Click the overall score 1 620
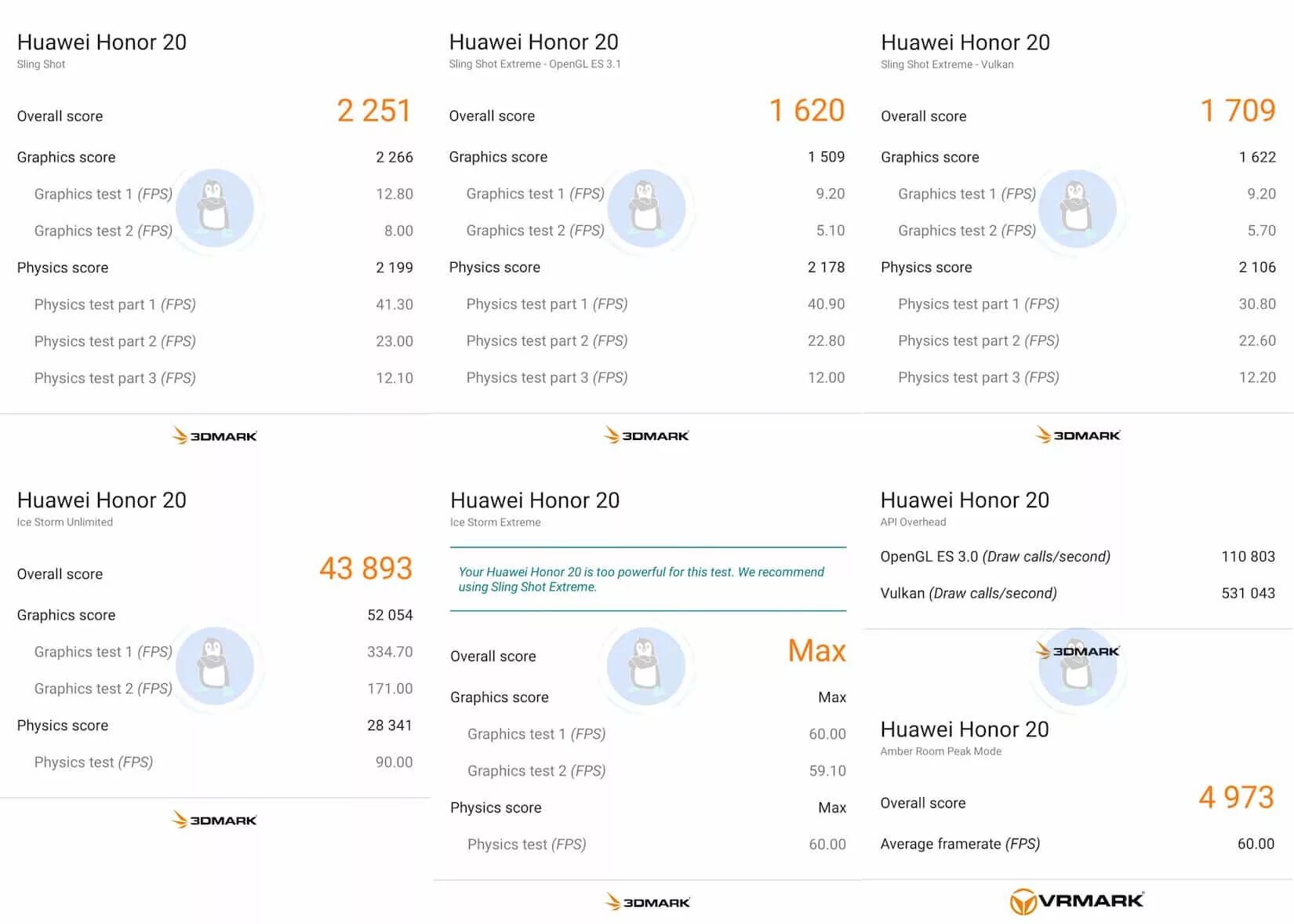 pyautogui.click(x=806, y=111)
